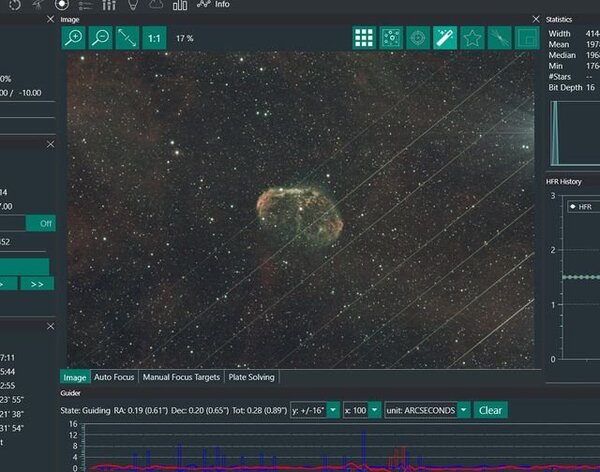Toggle the HFR legend entry in chart
600x472 pixels.
click(579, 207)
